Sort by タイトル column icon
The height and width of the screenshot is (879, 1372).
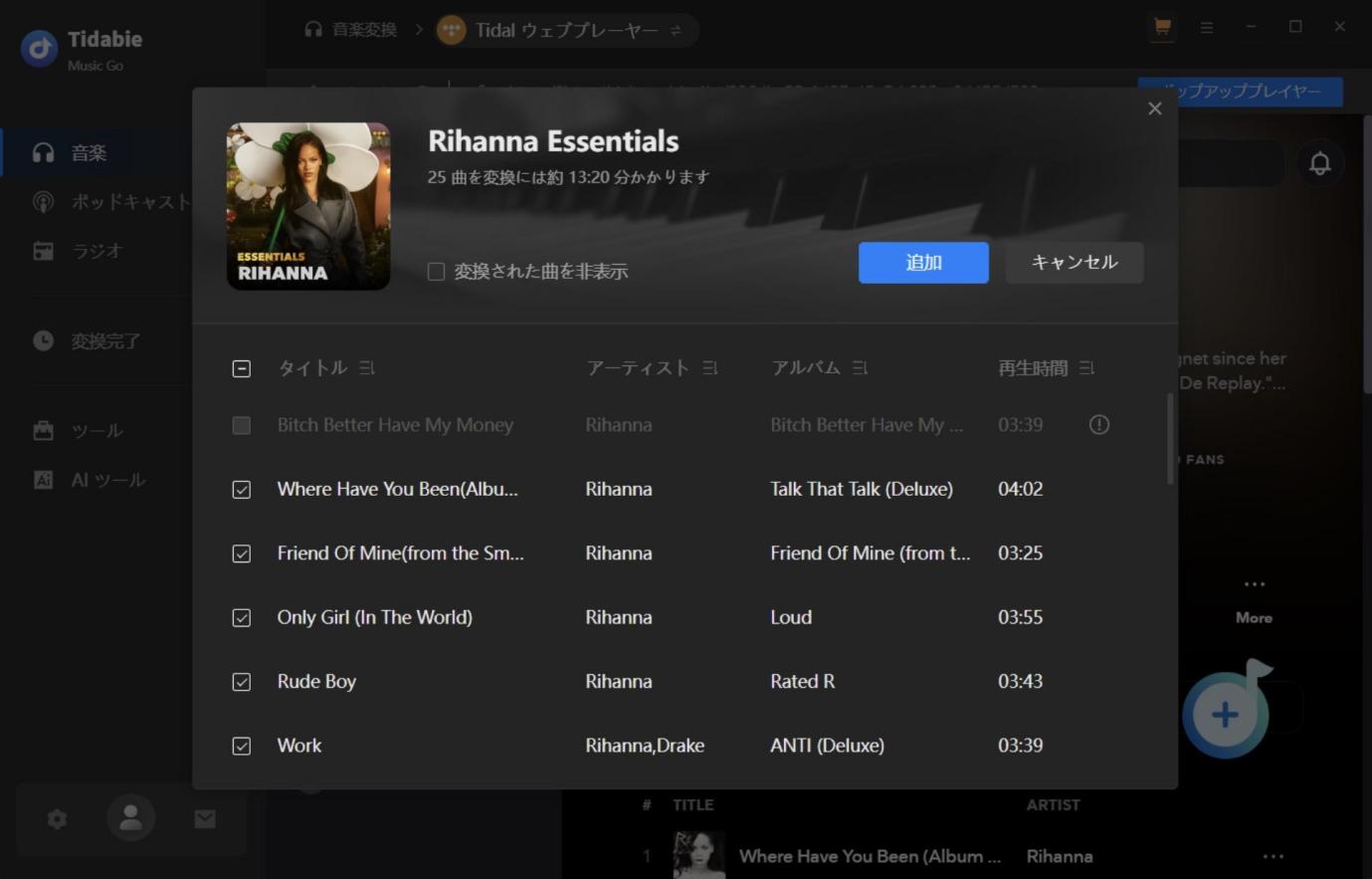tap(367, 368)
